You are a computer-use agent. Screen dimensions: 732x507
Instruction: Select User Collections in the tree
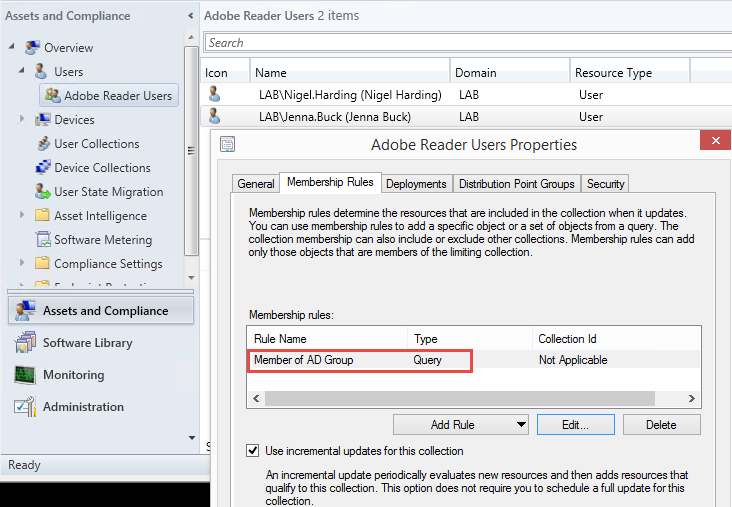click(97, 144)
